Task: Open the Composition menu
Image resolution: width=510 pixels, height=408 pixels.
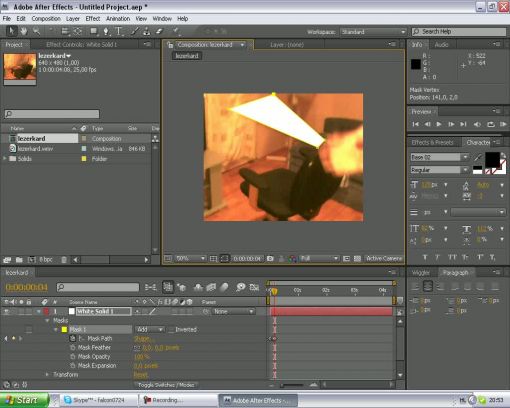Action: point(46,19)
